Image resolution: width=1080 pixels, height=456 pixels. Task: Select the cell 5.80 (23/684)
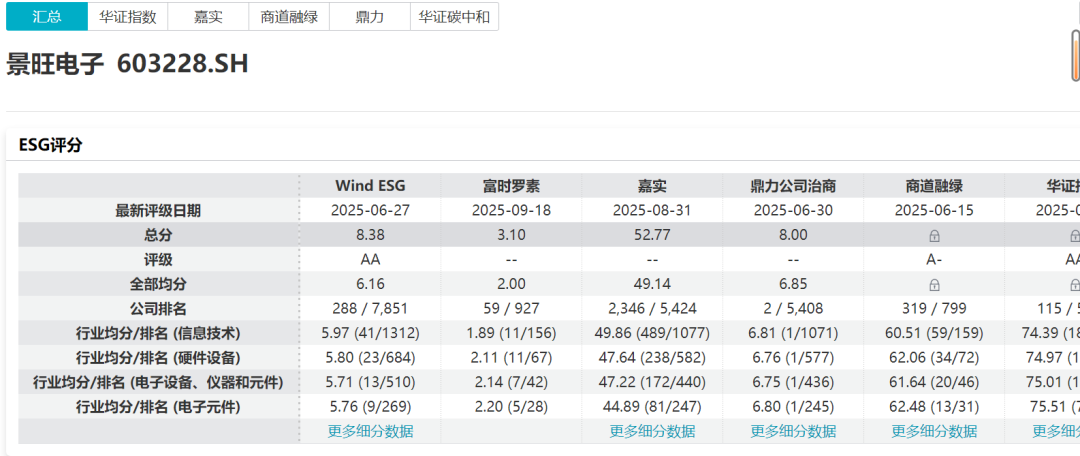[x=371, y=358]
